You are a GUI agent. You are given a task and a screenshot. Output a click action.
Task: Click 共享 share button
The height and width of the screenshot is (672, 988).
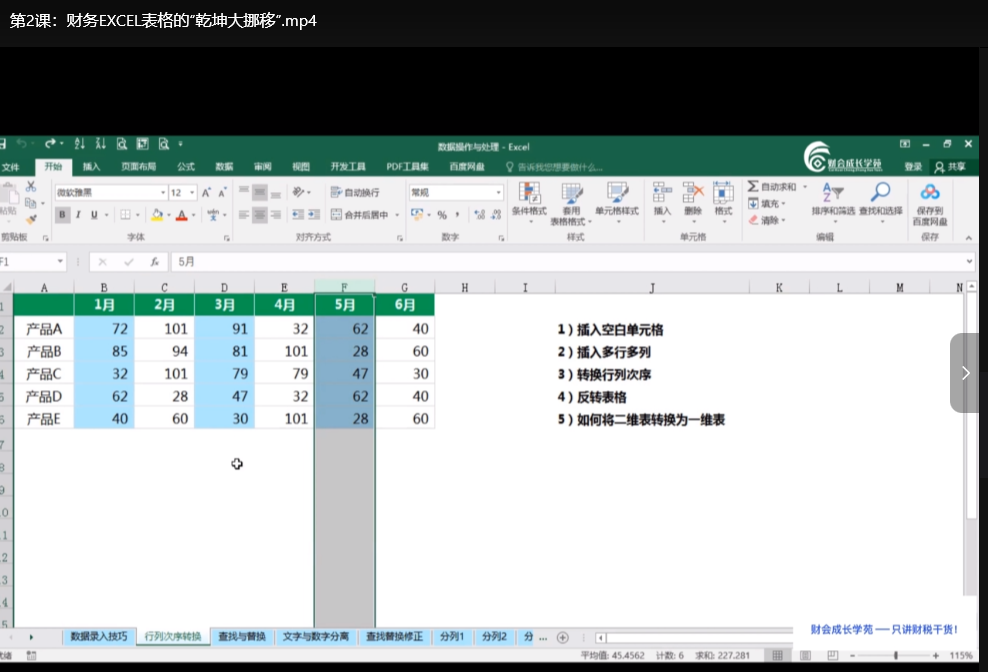click(951, 166)
